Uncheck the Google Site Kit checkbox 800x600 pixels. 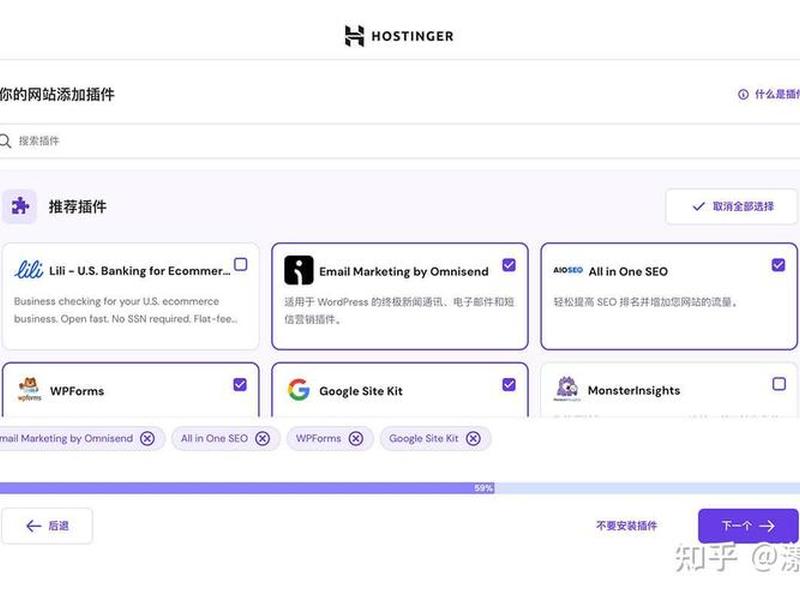point(509,384)
